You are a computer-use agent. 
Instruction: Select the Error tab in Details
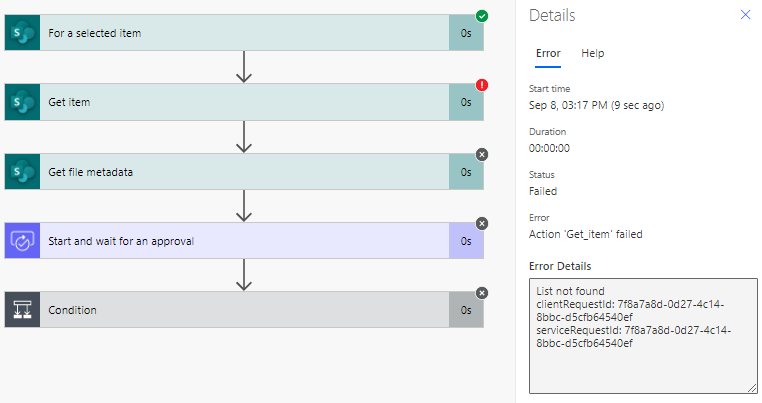pyautogui.click(x=548, y=53)
